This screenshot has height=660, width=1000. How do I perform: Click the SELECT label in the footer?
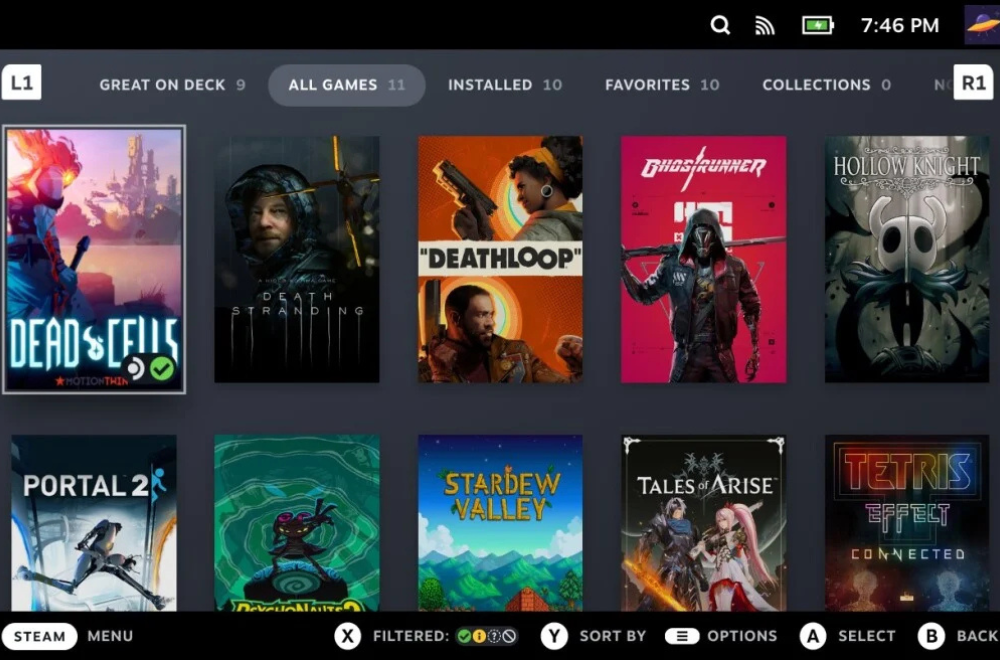pyautogui.click(x=867, y=636)
